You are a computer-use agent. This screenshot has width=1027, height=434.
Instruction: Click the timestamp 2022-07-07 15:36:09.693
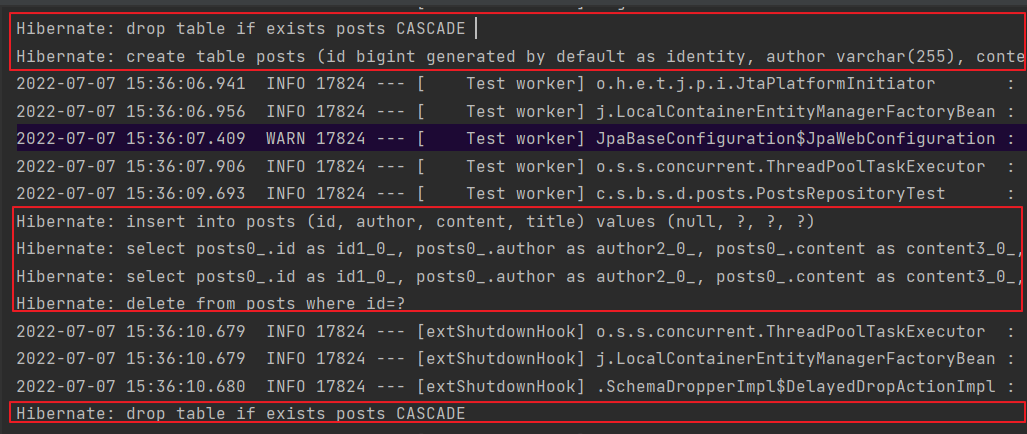[x=131, y=194]
